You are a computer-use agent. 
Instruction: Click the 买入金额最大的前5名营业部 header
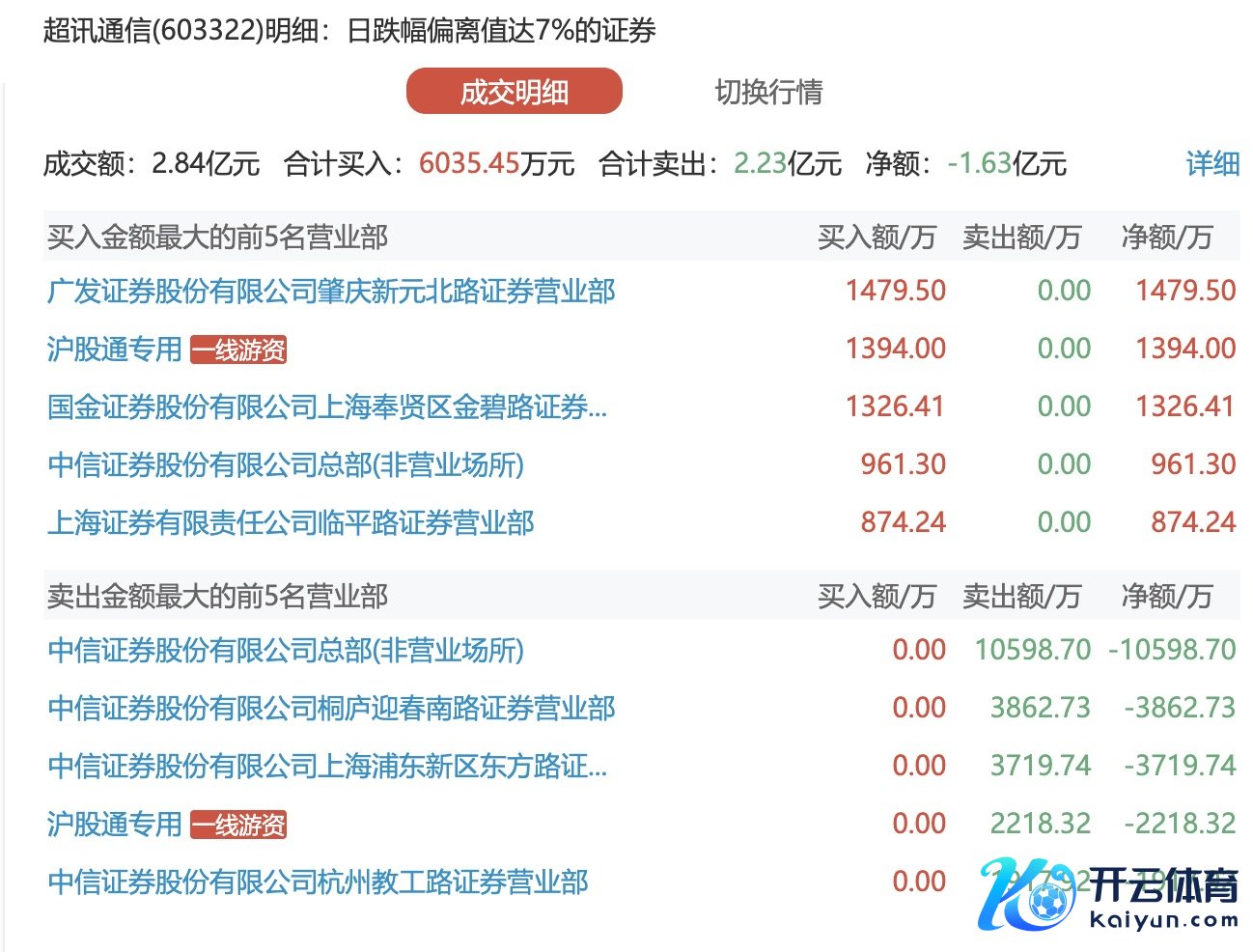[x=217, y=237]
